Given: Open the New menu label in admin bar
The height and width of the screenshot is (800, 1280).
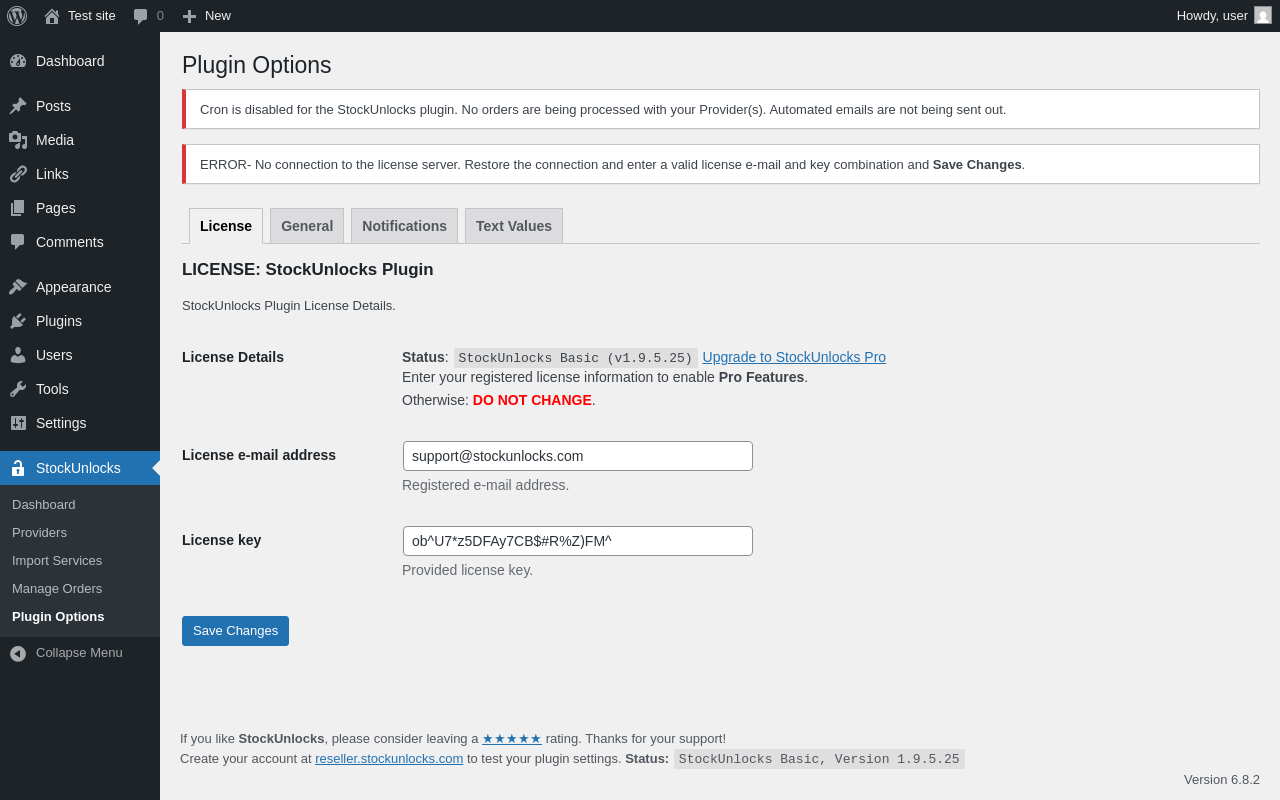Looking at the screenshot, I should point(218,16).
